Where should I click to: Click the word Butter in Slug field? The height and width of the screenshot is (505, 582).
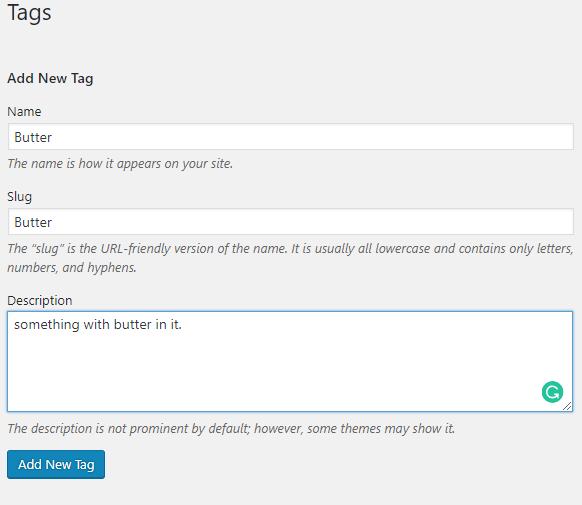point(33,222)
